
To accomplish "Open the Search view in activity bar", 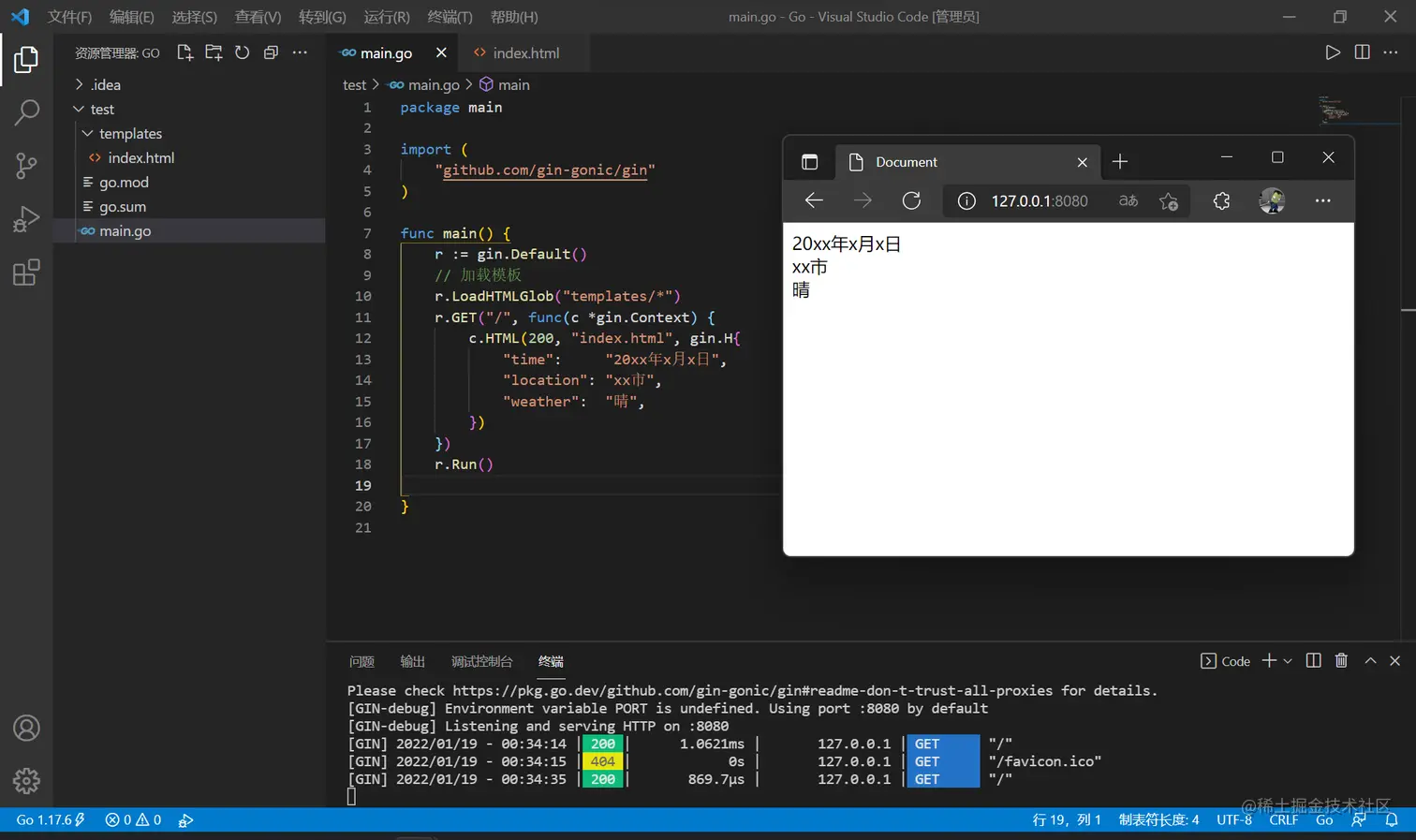I will pos(26,112).
